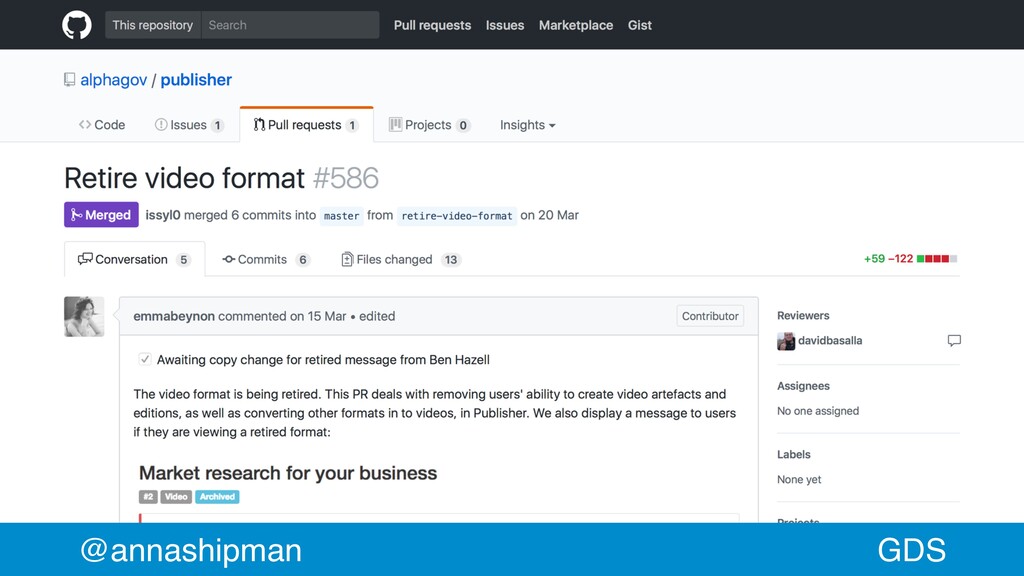Select the repository Pull requests tab
Viewport: 1024px width, 576px height.
coord(306,125)
